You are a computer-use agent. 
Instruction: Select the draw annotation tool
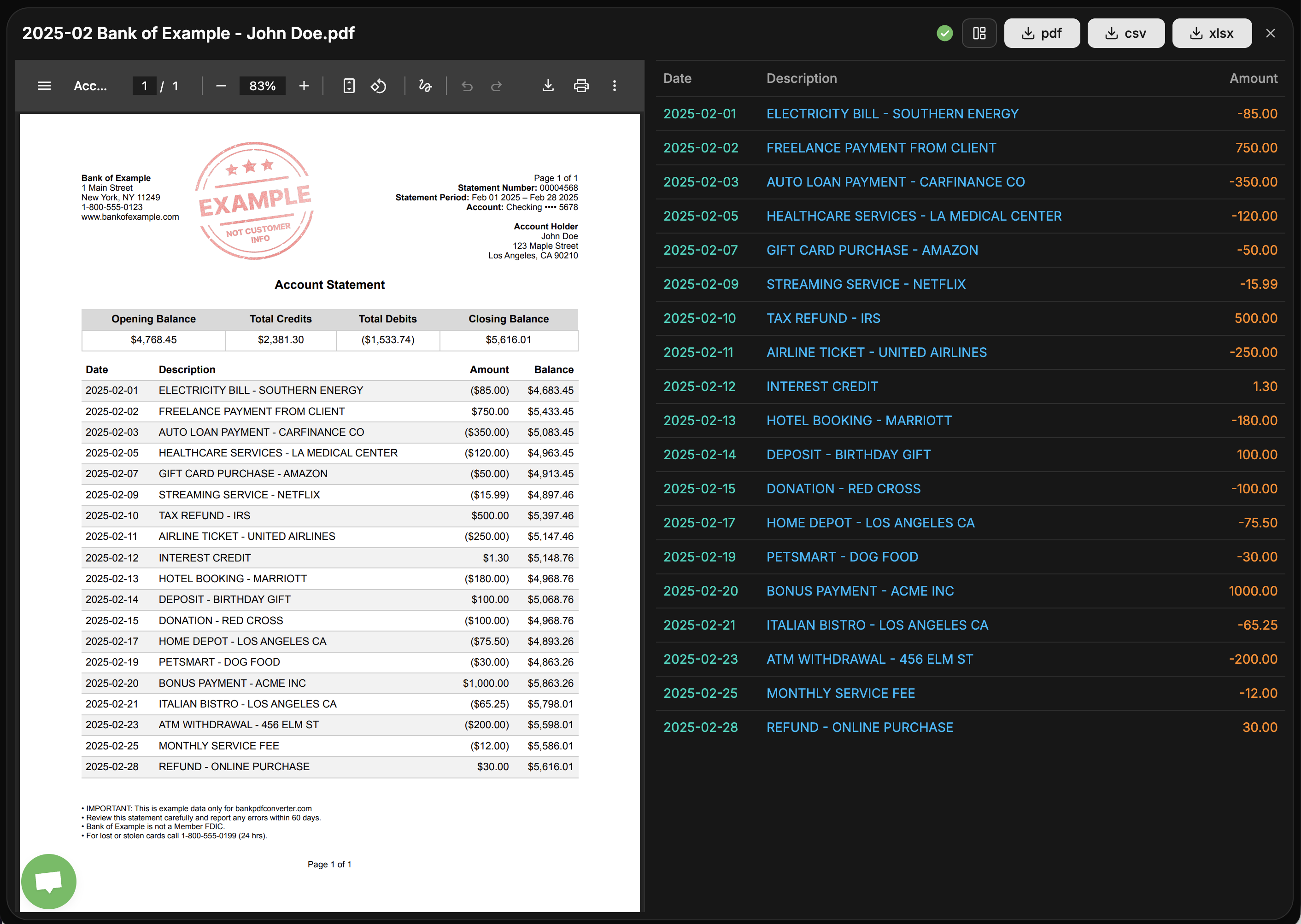pyautogui.click(x=425, y=86)
